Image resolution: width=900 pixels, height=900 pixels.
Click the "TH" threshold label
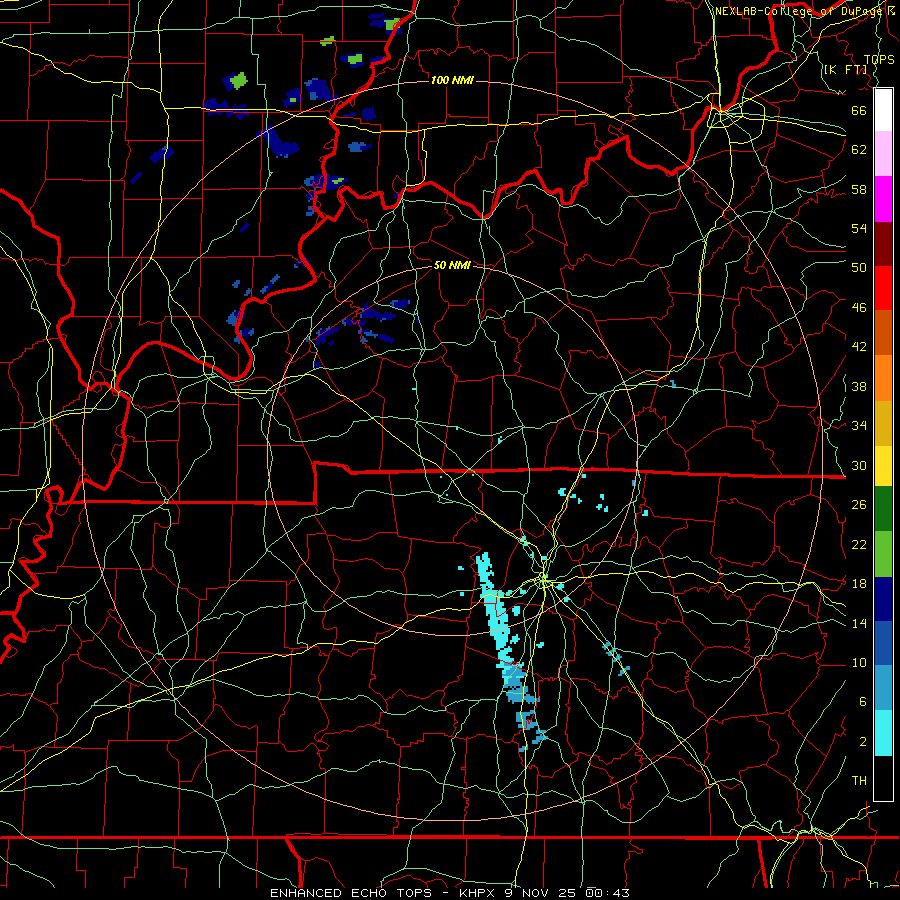(x=859, y=781)
